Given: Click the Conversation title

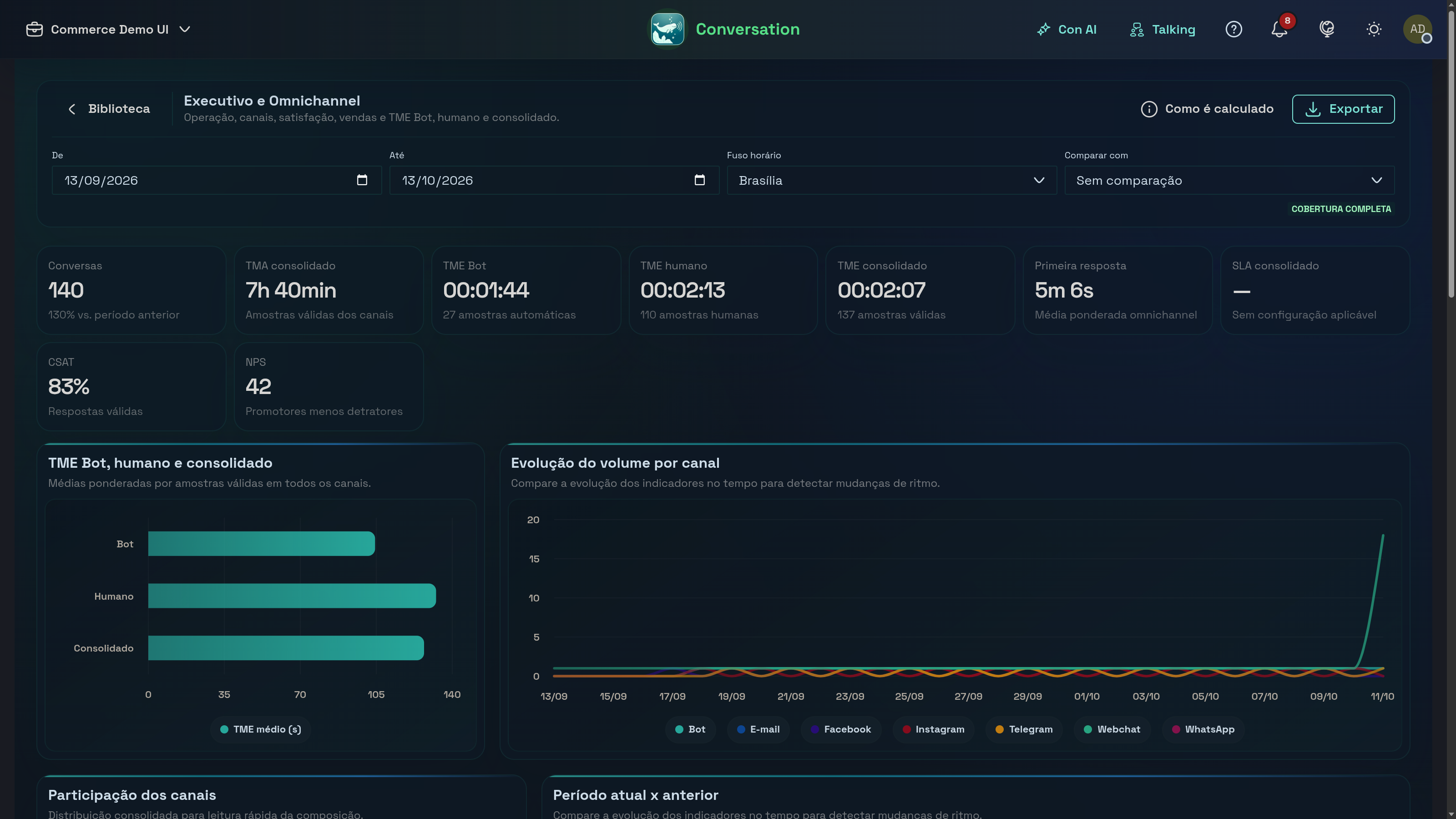Looking at the screenshot, I should [x=747, y=30].
